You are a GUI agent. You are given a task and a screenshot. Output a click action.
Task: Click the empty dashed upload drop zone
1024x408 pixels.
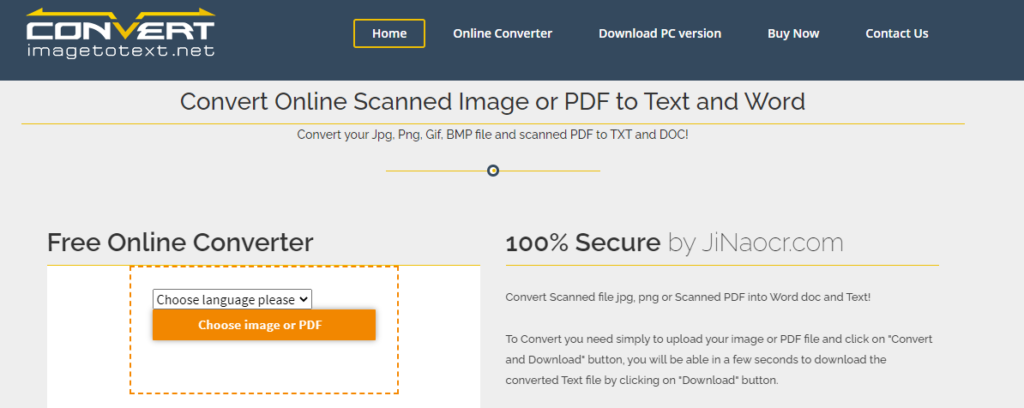pyautogui.click(x=264, y=368)
